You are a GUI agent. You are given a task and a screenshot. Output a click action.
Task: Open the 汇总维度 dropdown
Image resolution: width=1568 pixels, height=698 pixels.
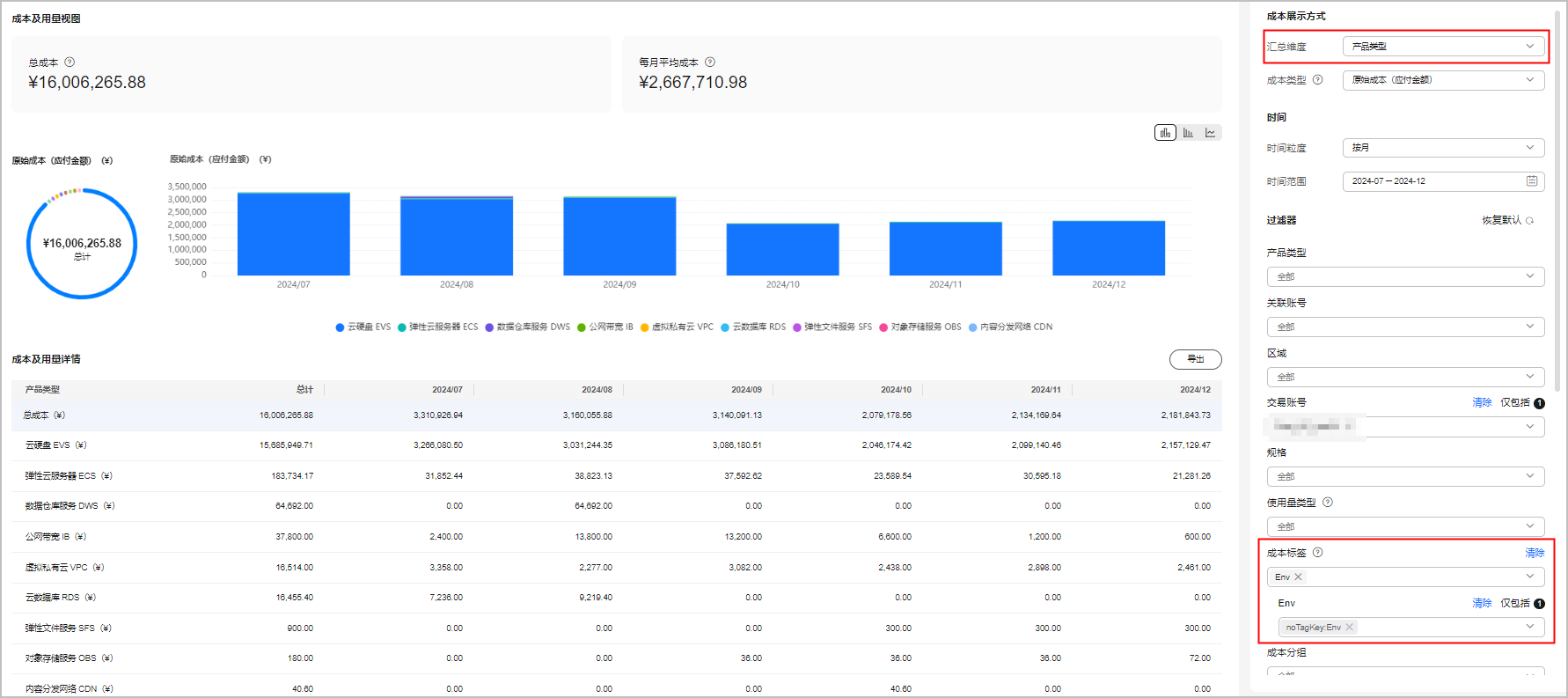(x=1443, y=47)
